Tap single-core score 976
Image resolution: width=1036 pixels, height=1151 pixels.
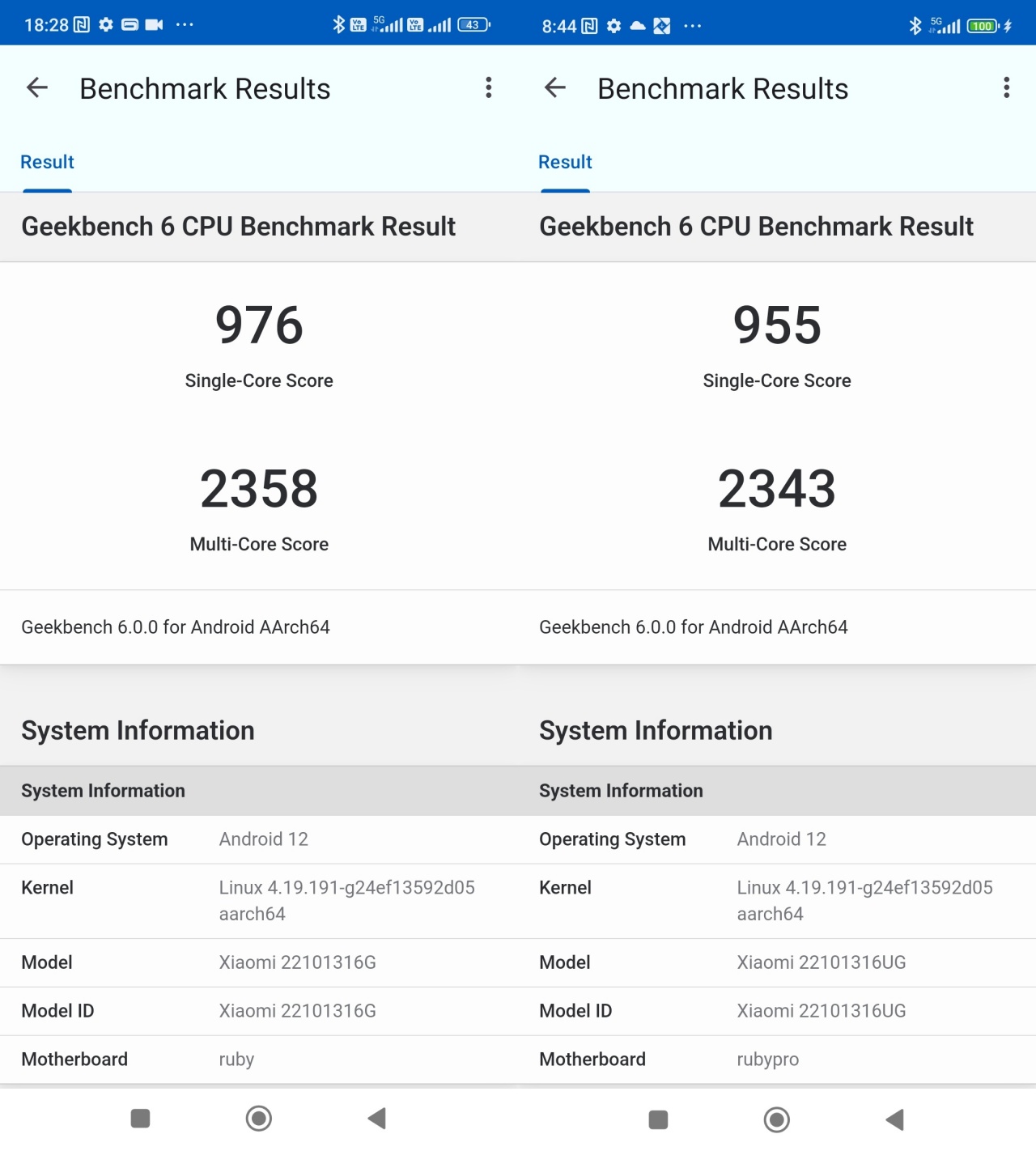(x=259, y=325)
